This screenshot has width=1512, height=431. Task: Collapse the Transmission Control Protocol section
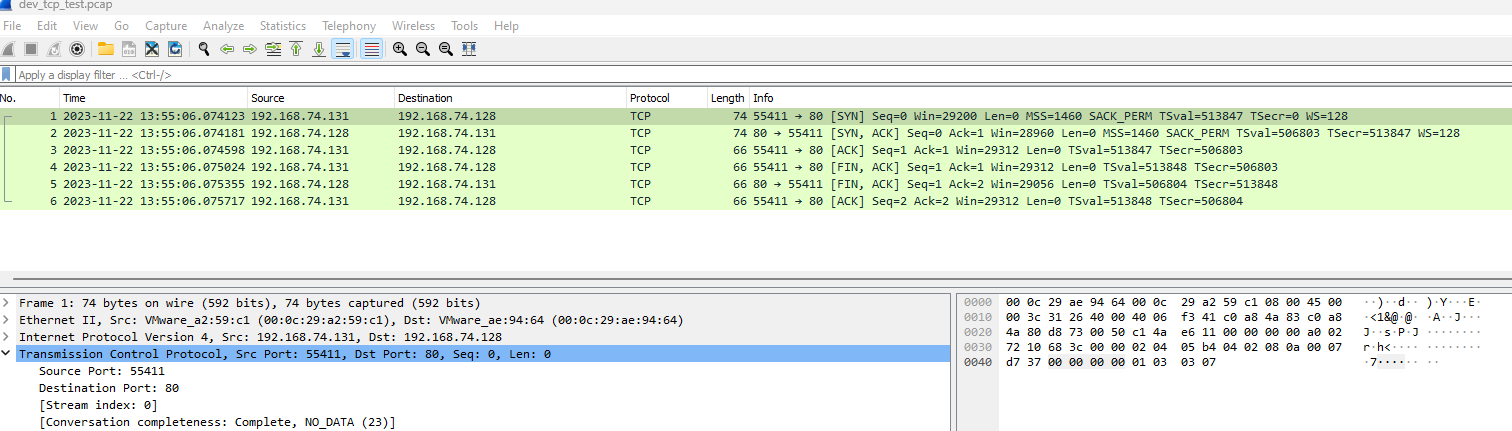[8, 354]
